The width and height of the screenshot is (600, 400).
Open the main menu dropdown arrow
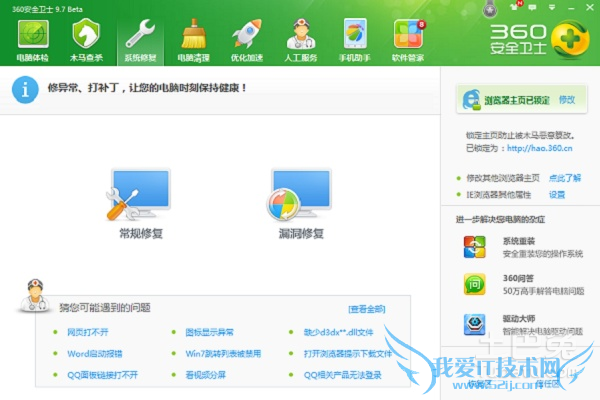[552, 7]
